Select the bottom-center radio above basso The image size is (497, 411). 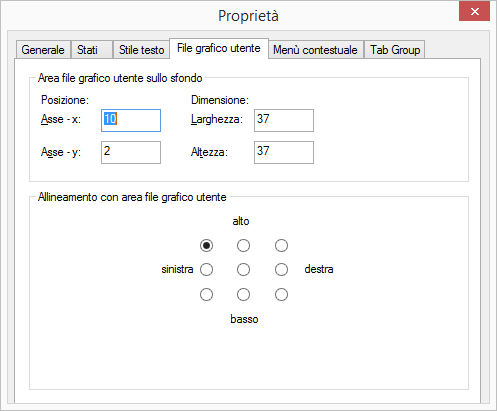click(243, 295)
